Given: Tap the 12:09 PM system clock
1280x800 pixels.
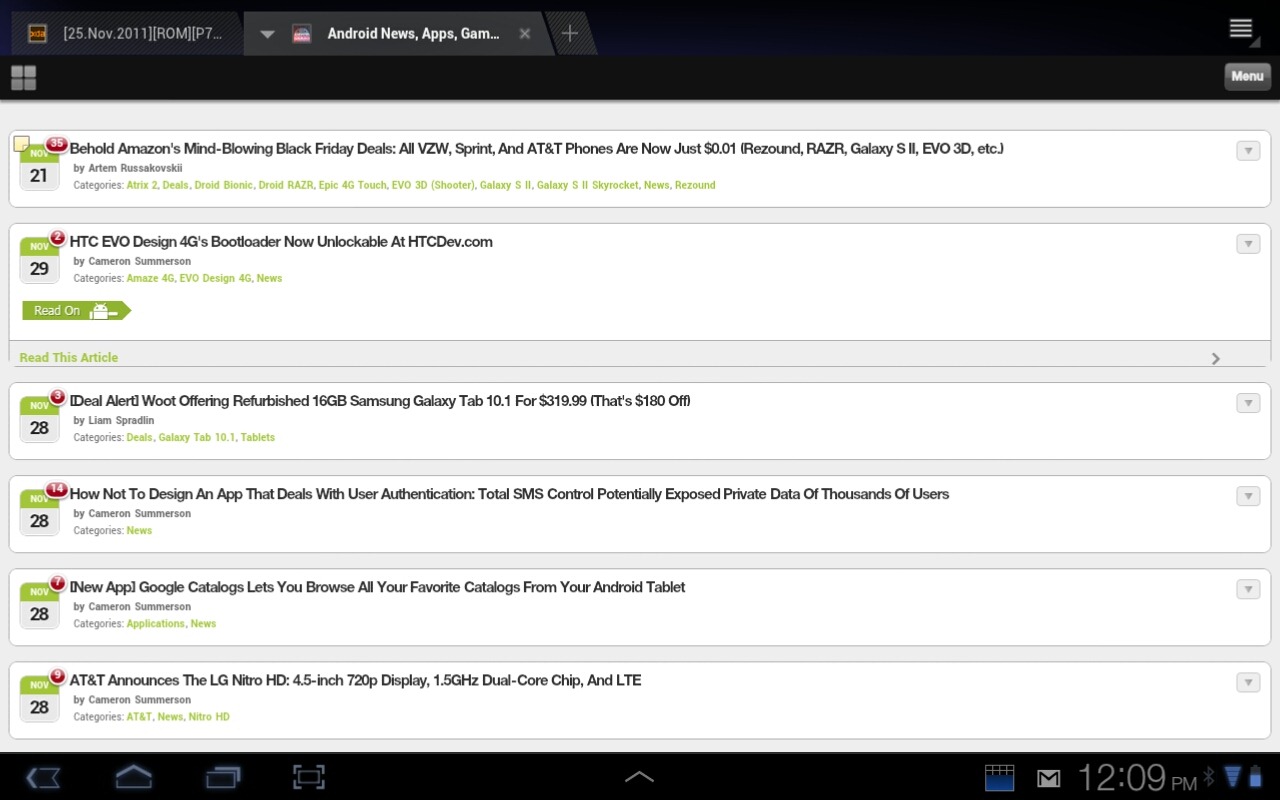Looking at the screenshot, I should 1136,777.
